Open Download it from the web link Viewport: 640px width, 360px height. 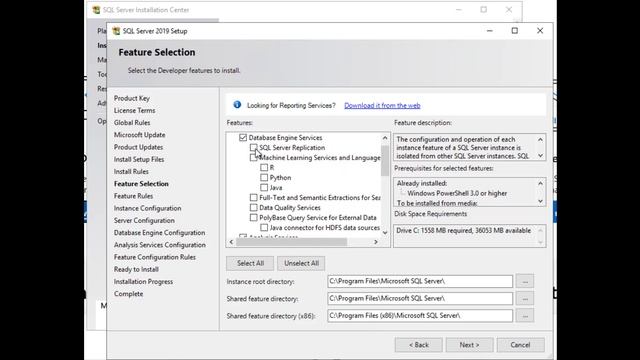[382, 105]
